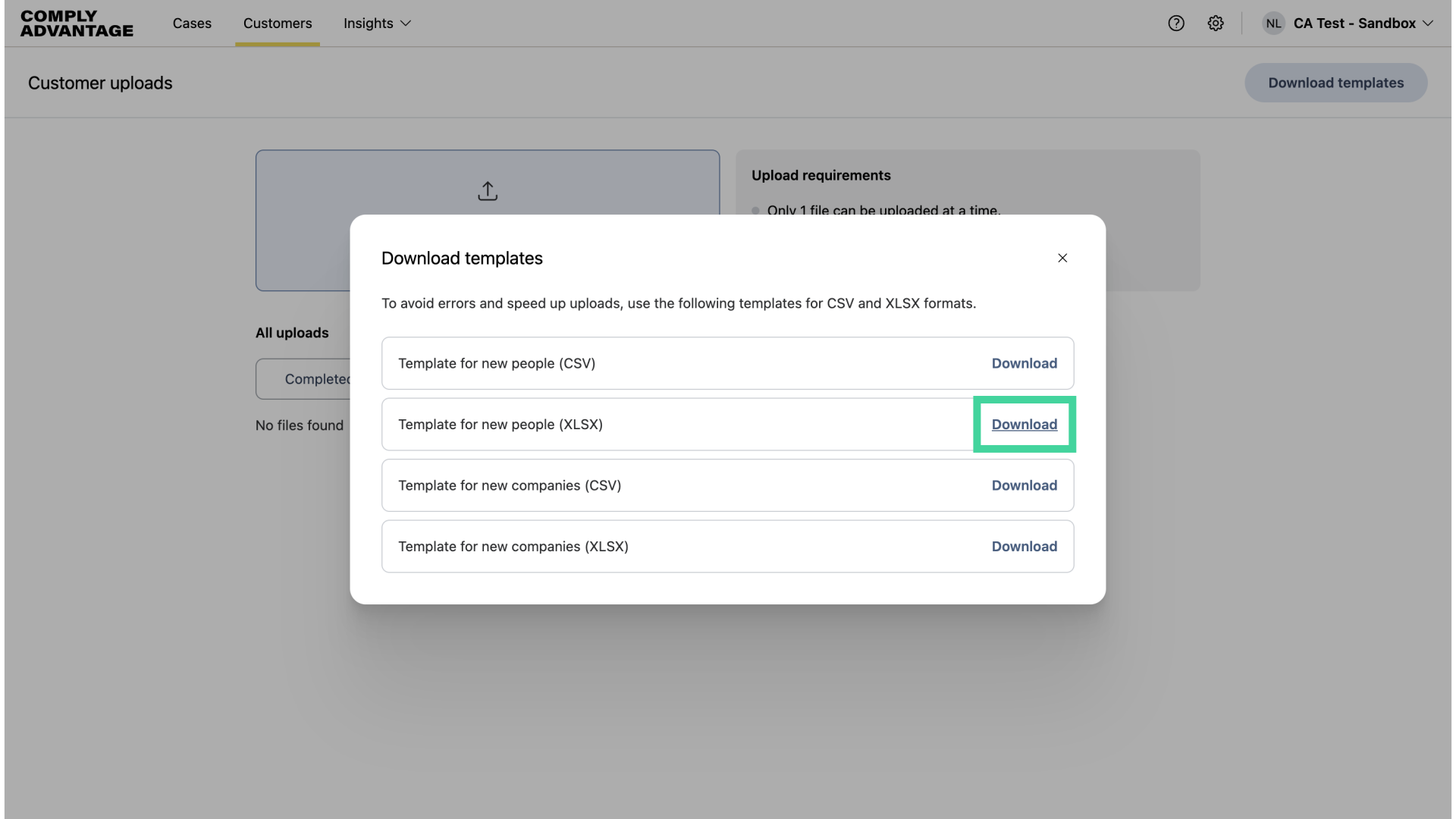1456x819 pixels.
Task: Download the new people CSV template
Action: 1024,363
